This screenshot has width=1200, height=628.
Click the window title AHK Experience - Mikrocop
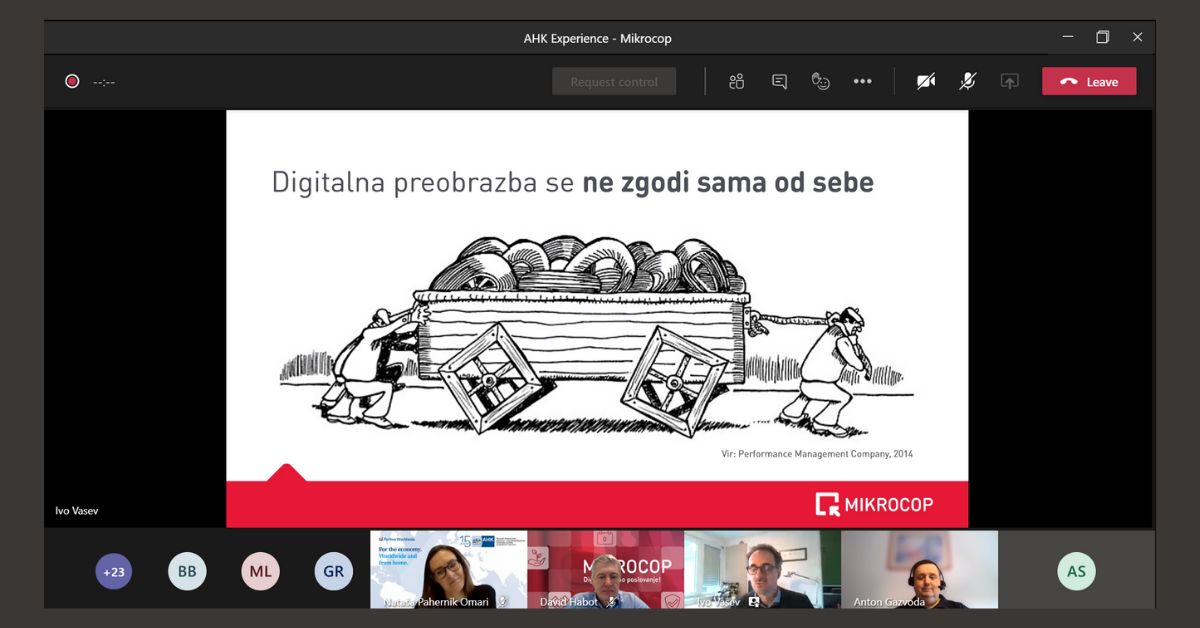click(598, 38)
